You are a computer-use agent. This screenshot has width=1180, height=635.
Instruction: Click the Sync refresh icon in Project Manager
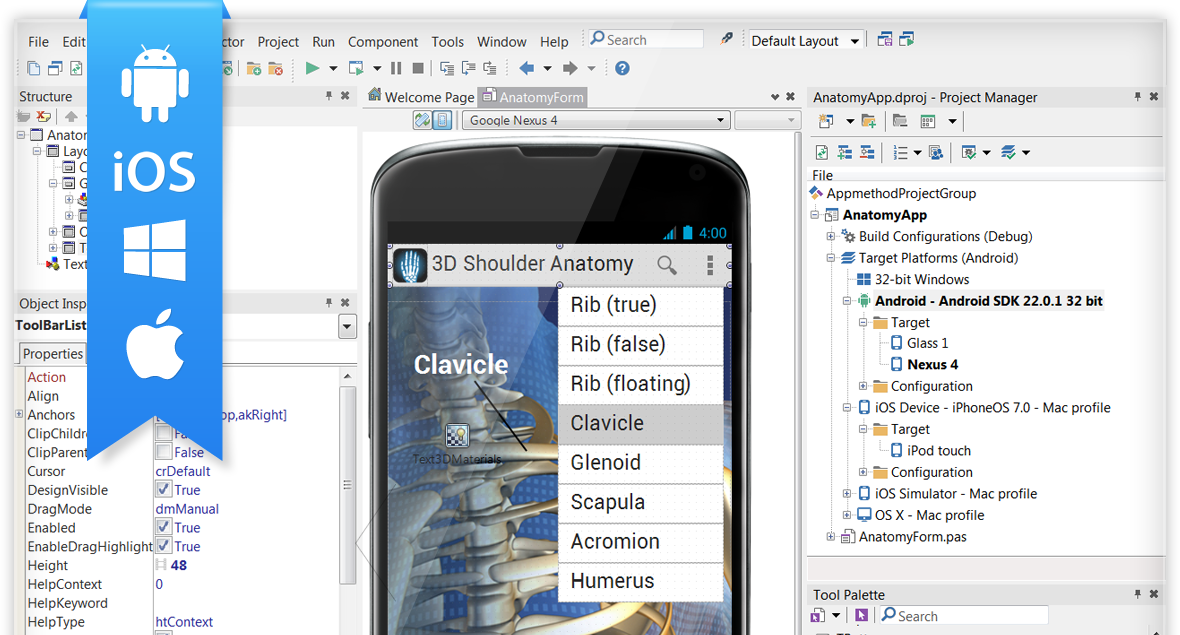coord(822,153)
